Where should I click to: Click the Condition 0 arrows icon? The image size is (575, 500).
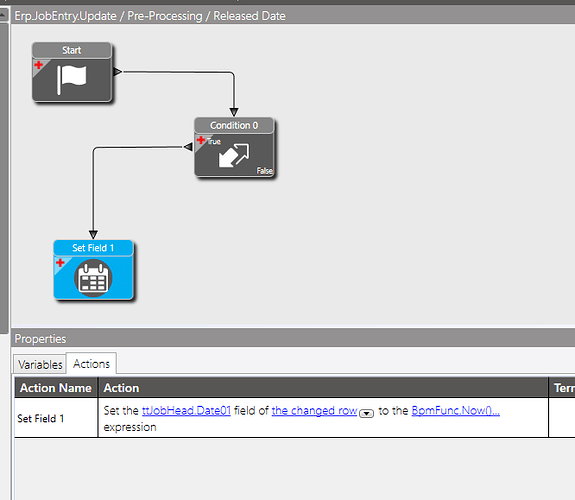point(234,156)
